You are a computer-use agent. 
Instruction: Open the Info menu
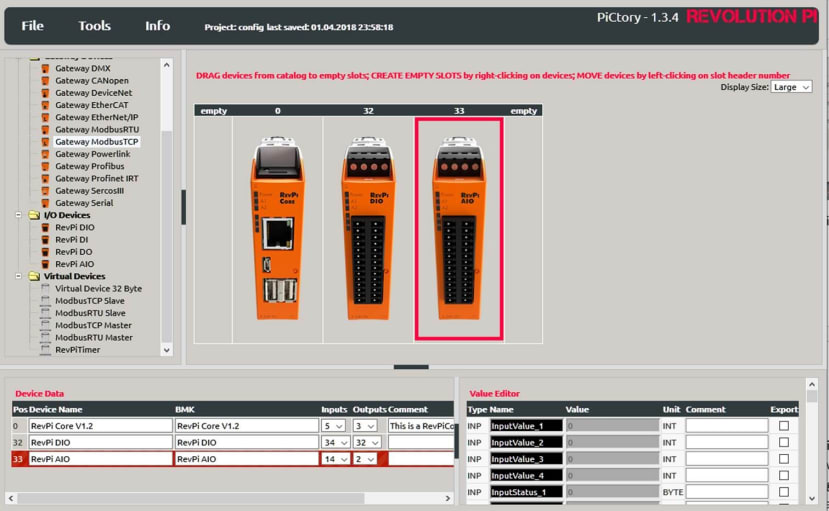[158, 25]
